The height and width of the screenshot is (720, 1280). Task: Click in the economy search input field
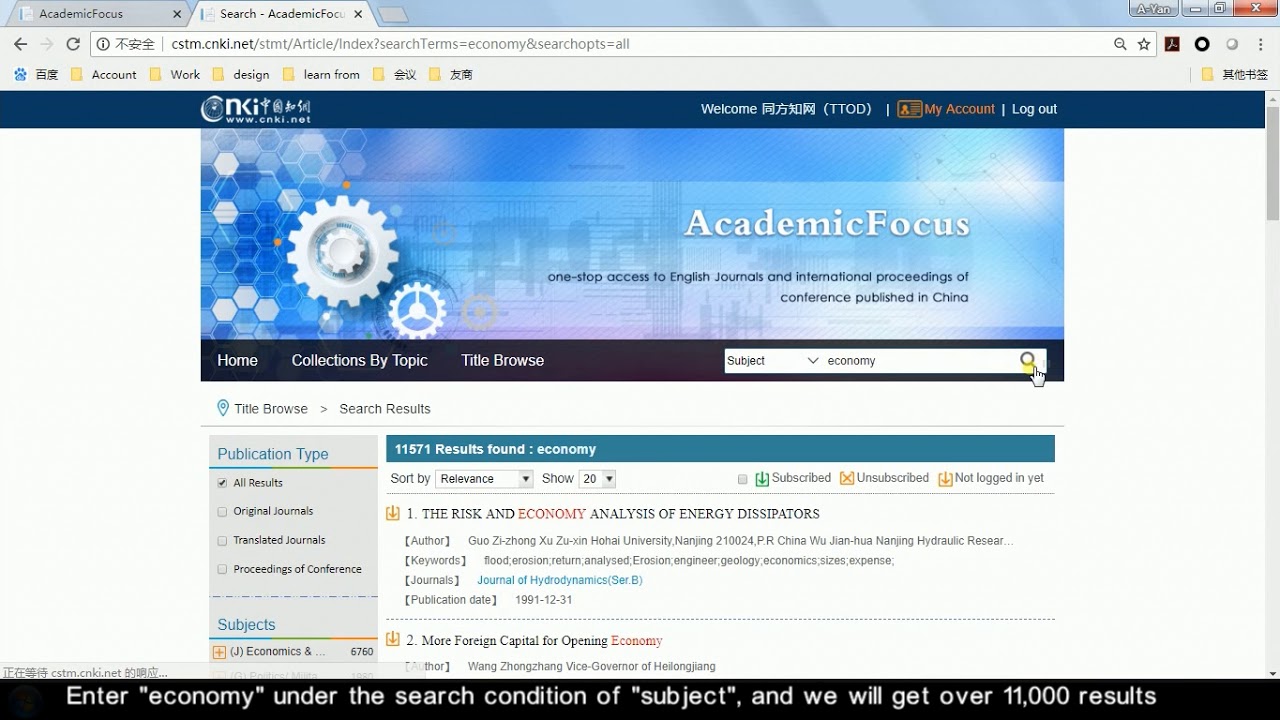[920, 361]
